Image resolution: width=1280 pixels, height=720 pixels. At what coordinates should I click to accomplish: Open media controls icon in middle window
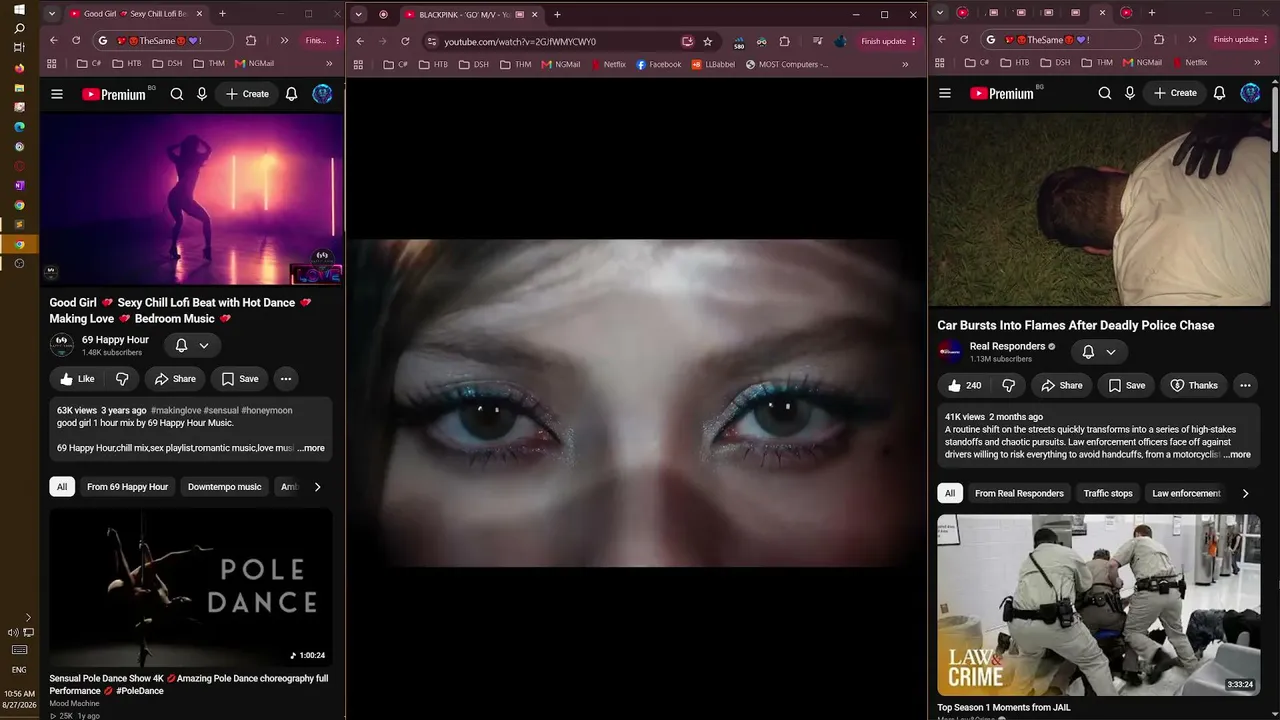pyautogui.click(x=817, y=41)
